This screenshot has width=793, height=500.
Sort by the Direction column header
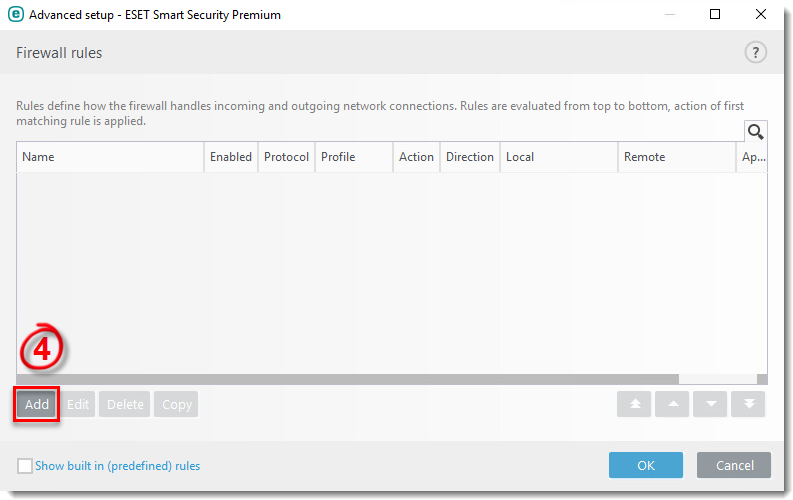(x=470, y=157)
